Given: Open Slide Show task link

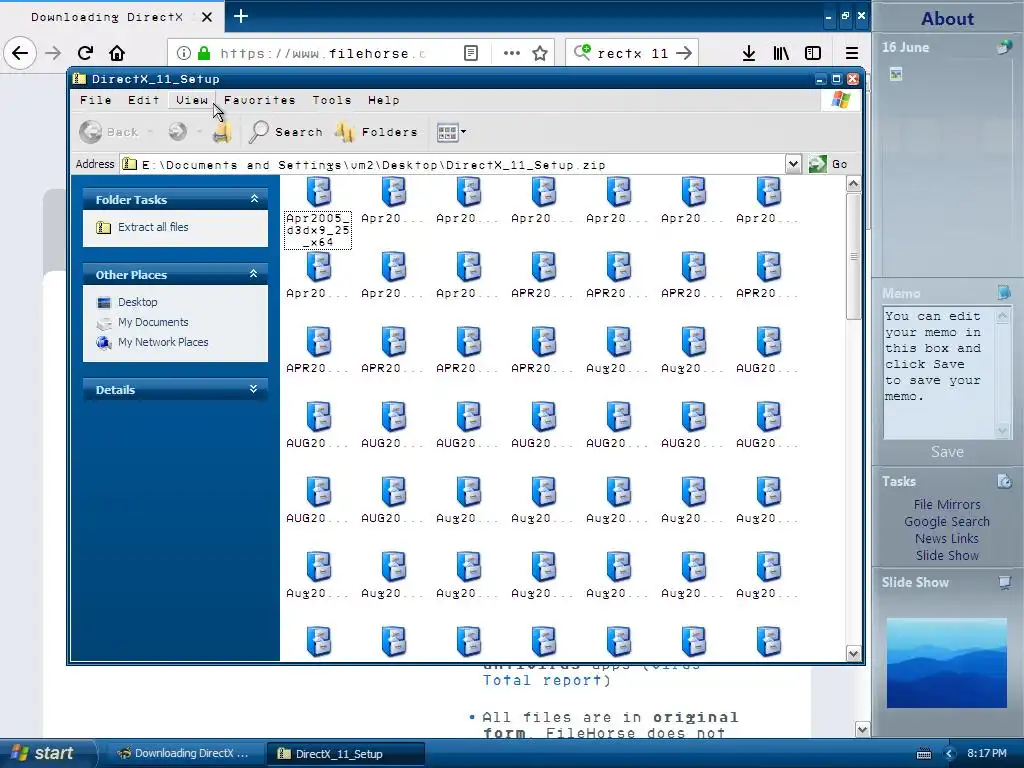Looking at the screenshot, I should (947, 555).
